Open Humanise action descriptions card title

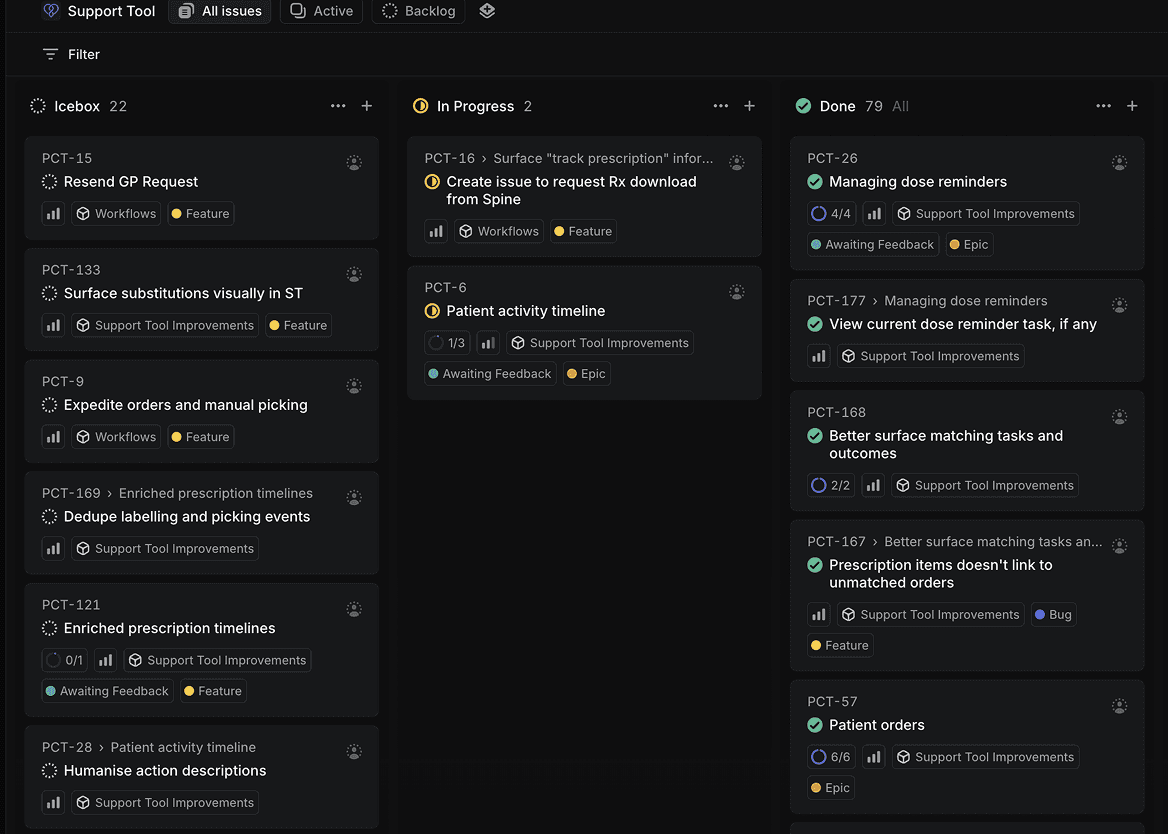point(165,771)
